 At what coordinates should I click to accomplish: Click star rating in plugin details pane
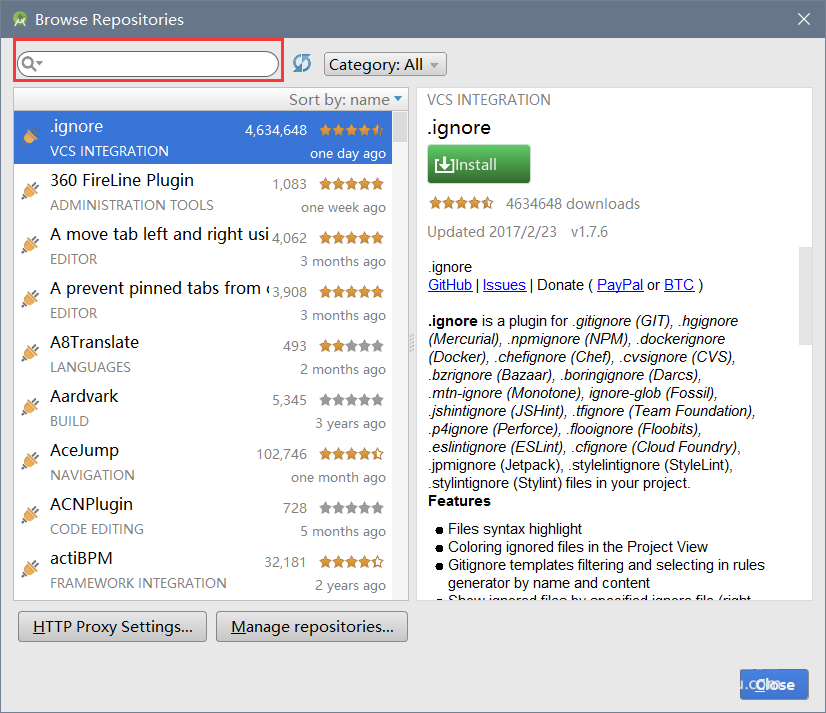[x=461, y=203]
